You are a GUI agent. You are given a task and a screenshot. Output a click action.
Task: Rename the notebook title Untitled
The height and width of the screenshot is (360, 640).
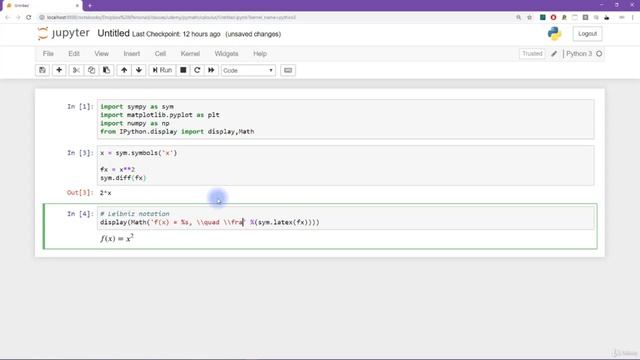[113, 33]
